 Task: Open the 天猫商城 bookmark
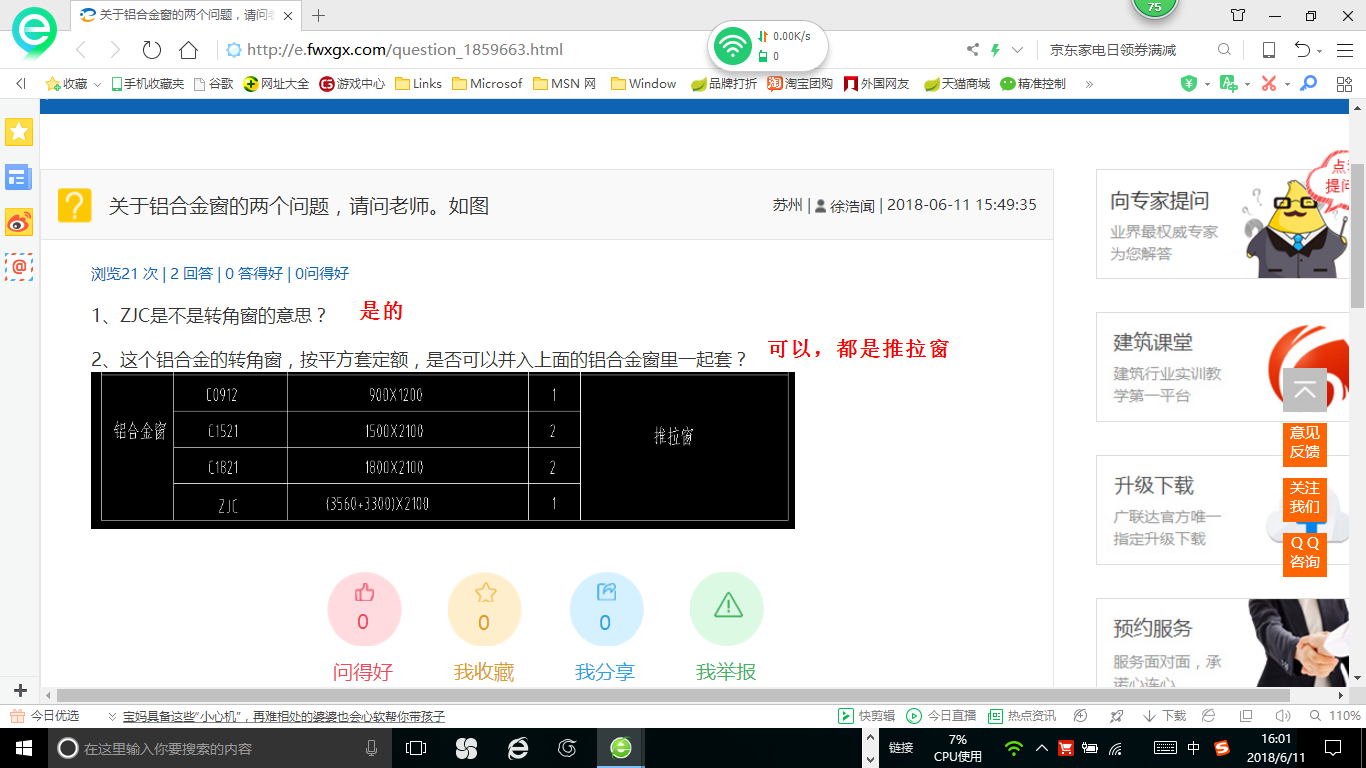coord(957,84)
